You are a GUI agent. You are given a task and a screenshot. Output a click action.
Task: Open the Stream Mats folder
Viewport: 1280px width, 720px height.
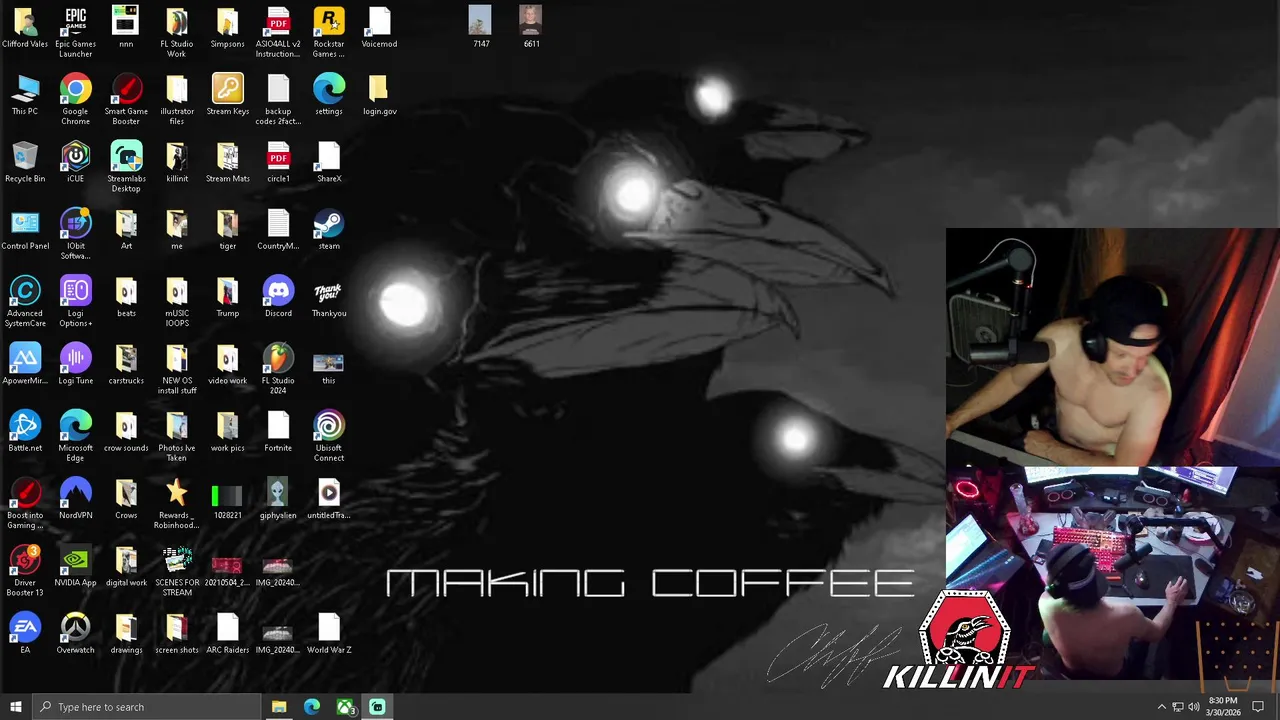point(227,162)
